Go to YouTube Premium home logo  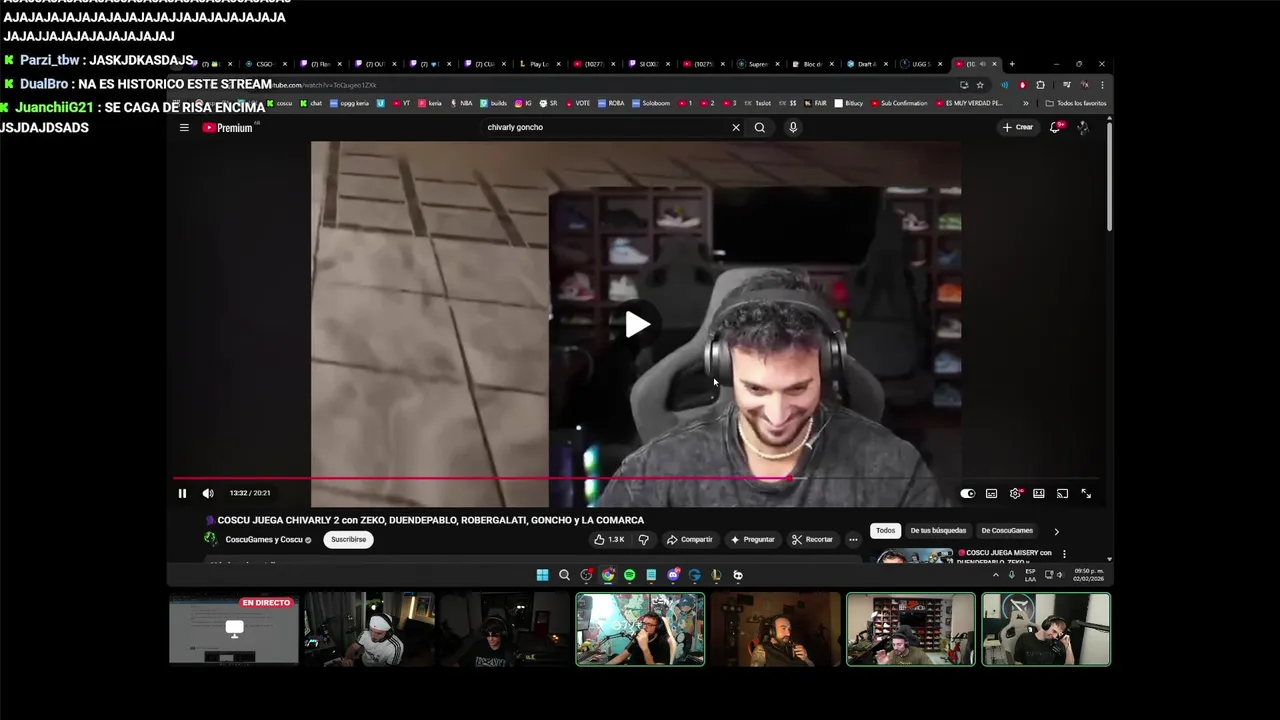coord(228,127)
